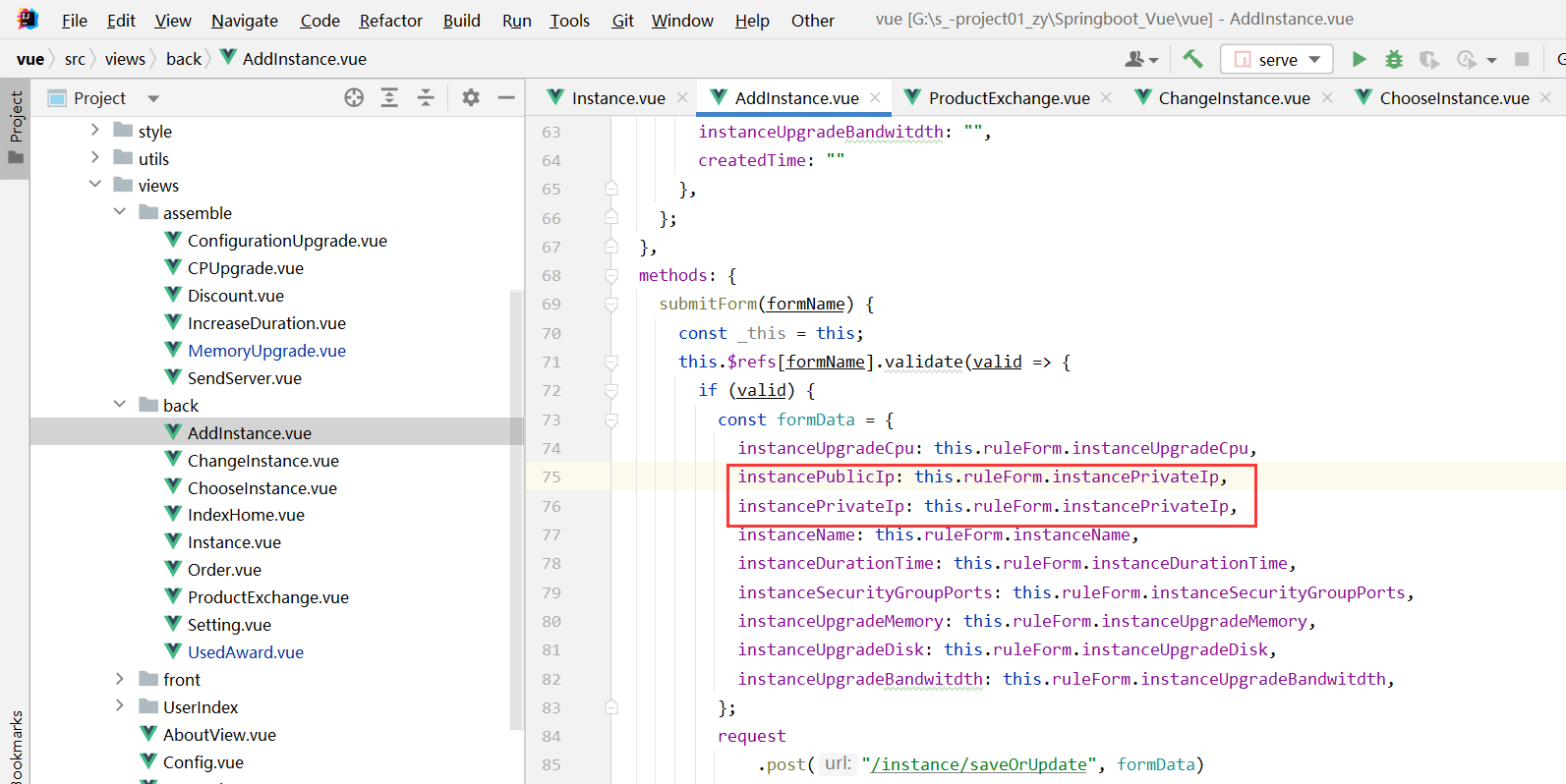Image resolution: width=1566 pixels, height=784 pixels.
Task: Open SendServer.vue in the project tree
Action: [x=244, y=378]
